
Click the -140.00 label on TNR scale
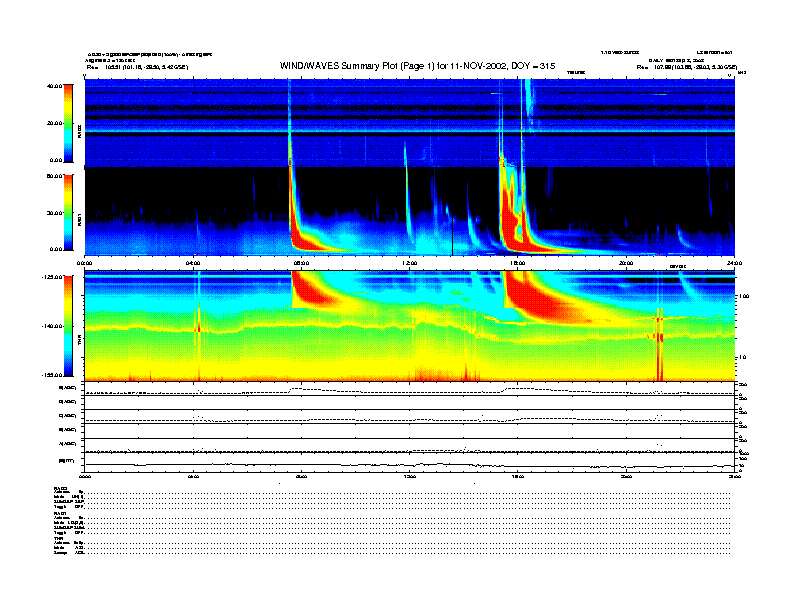click(53, 326)
